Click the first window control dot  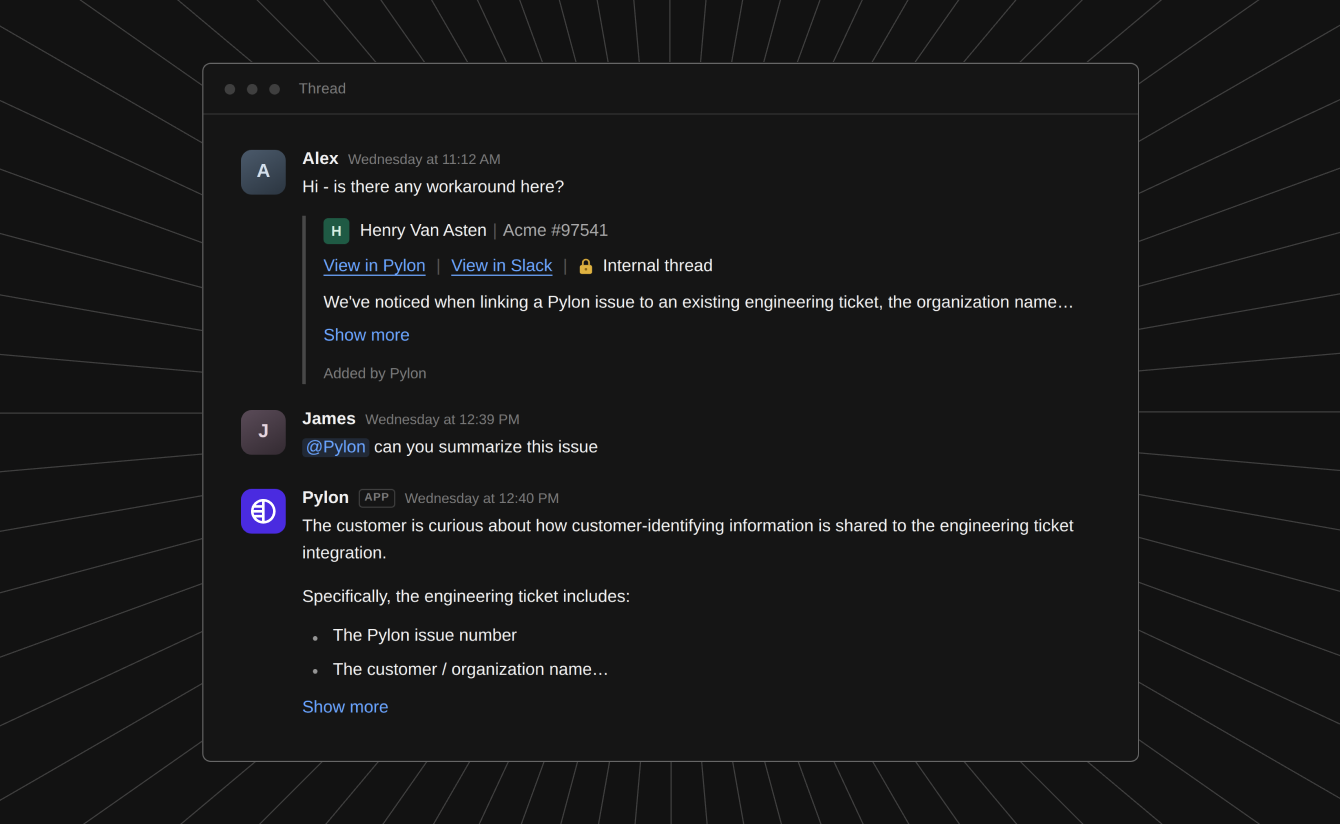click(x=230, y=89)
